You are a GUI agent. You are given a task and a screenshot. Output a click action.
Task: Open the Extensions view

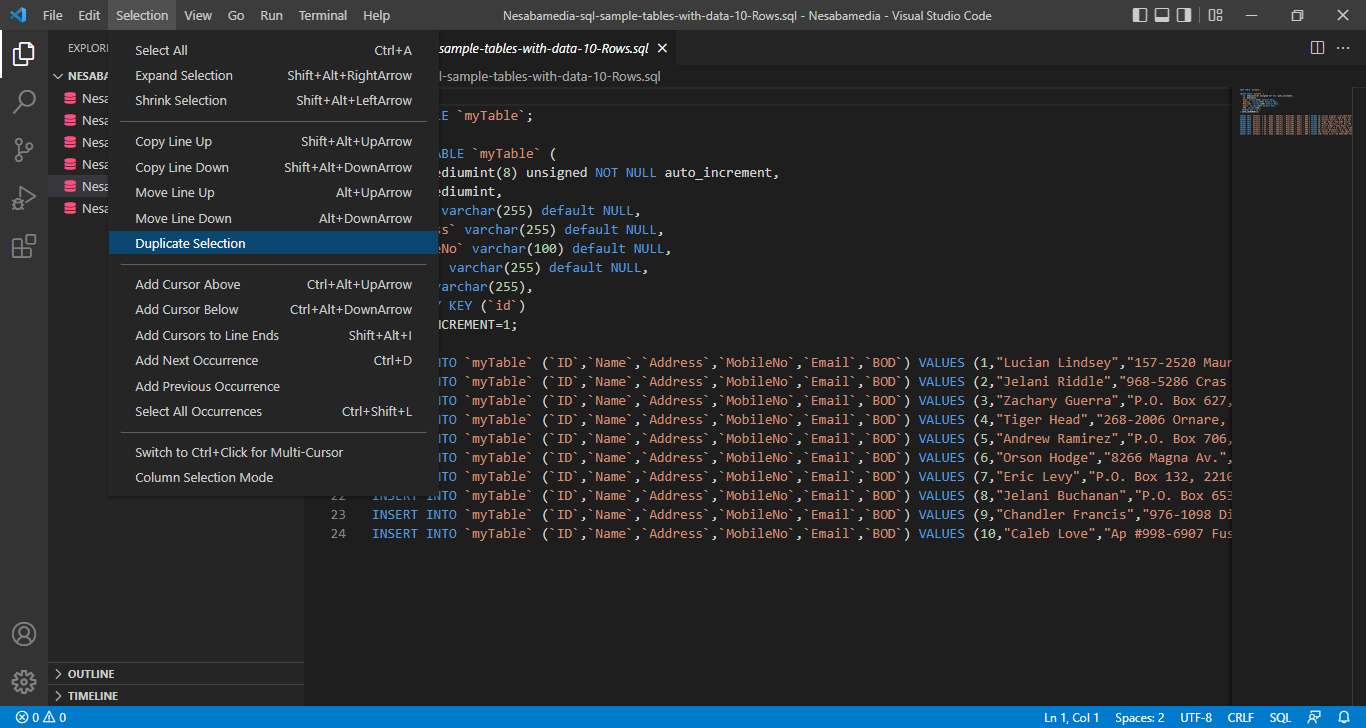(x=24, y=246)
